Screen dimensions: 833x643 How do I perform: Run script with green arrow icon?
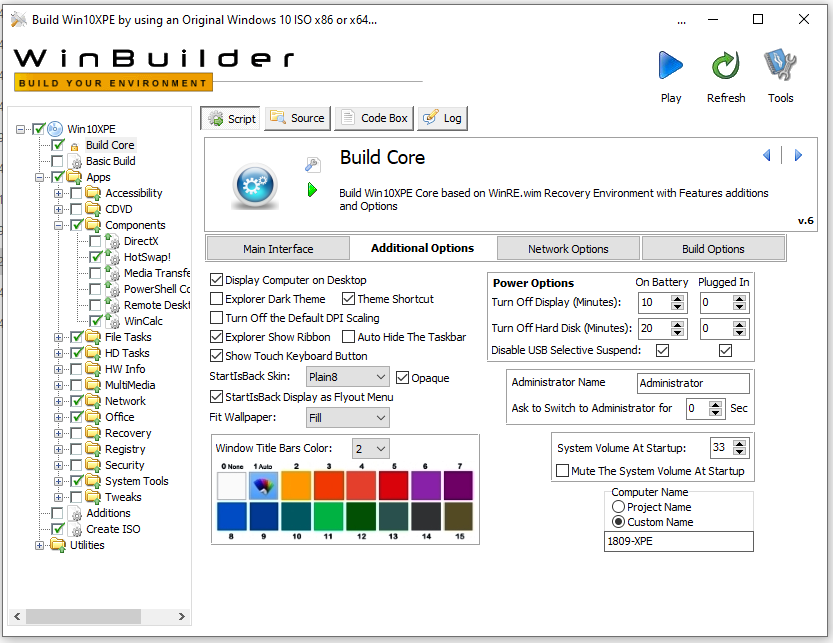312,190
